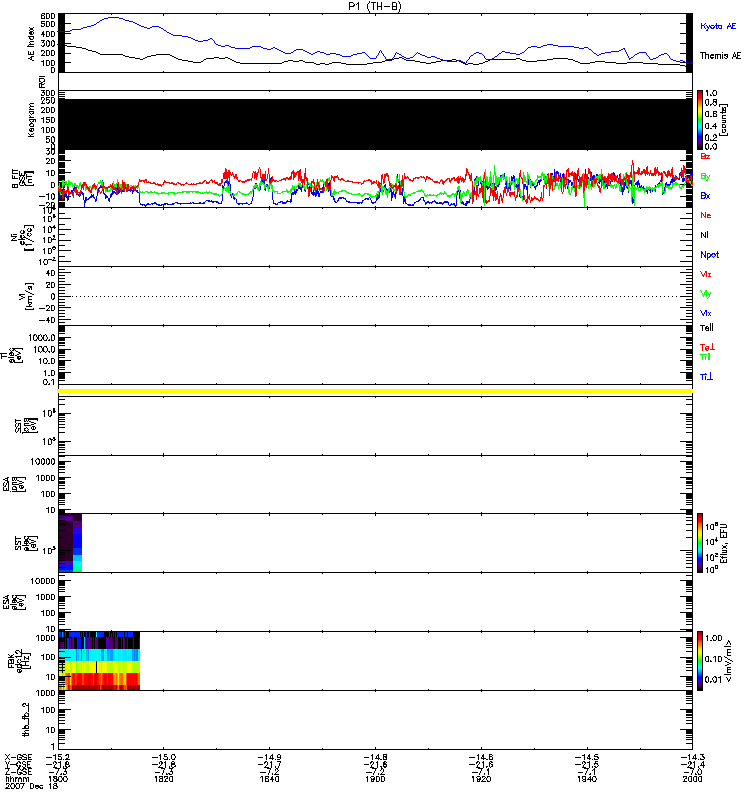
Task: Click the yellow horizontal bar below Ti panel
Action: point(375,391)
